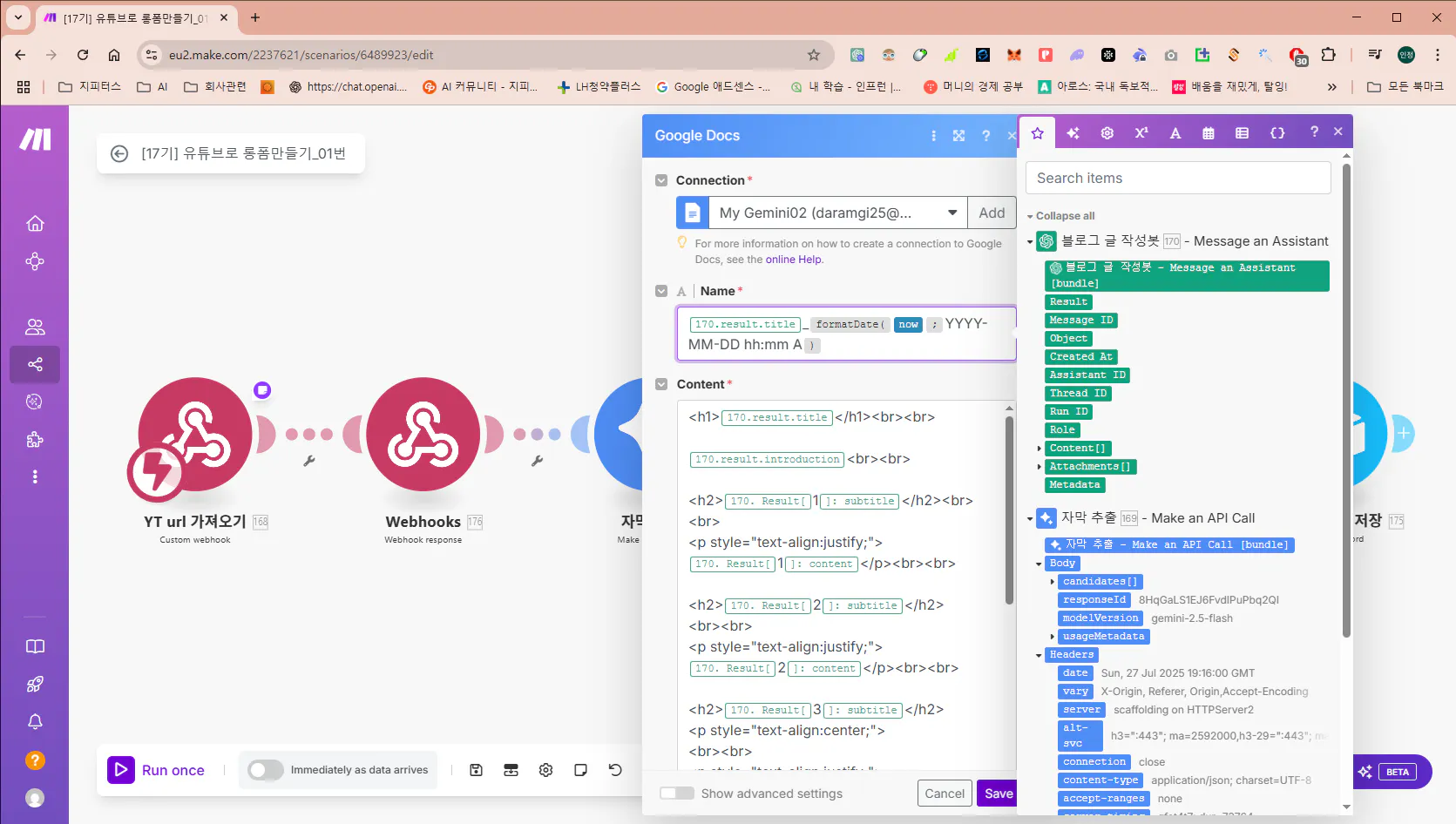Select the Webhooks response module

(x=423, y=435)
